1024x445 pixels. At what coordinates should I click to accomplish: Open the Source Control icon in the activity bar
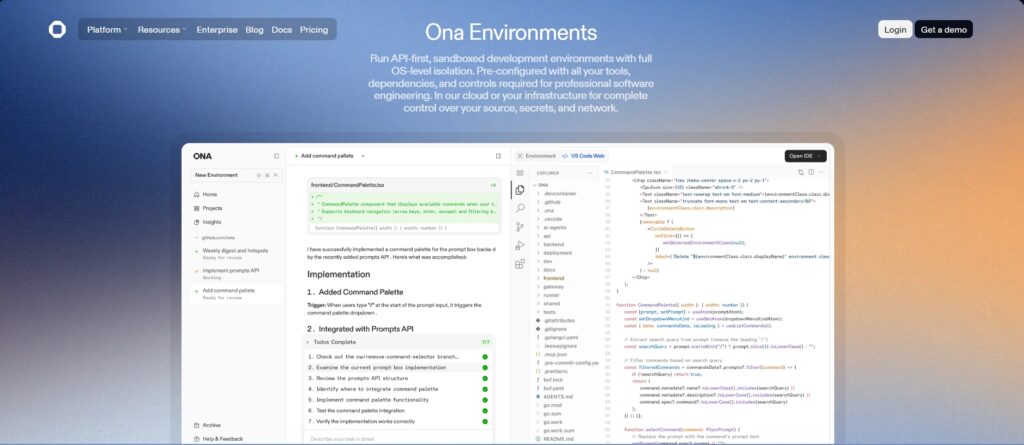pyautogui.click(x=520, y=227)
